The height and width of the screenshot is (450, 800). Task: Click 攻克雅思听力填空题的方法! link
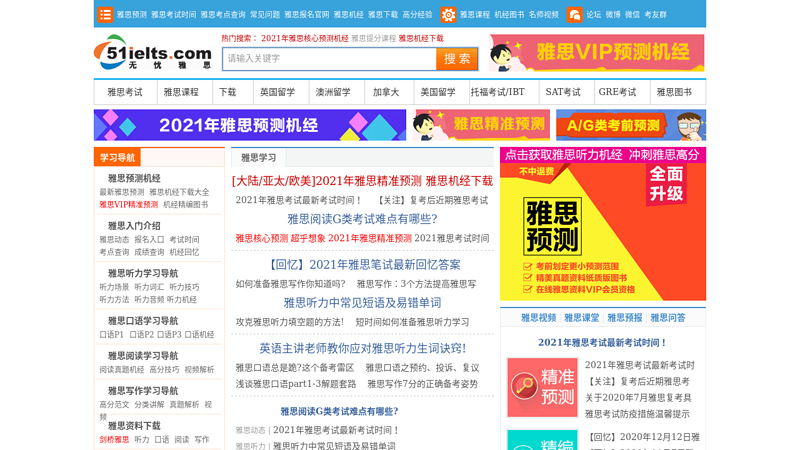pyautogui.click(x=290, y=322)
